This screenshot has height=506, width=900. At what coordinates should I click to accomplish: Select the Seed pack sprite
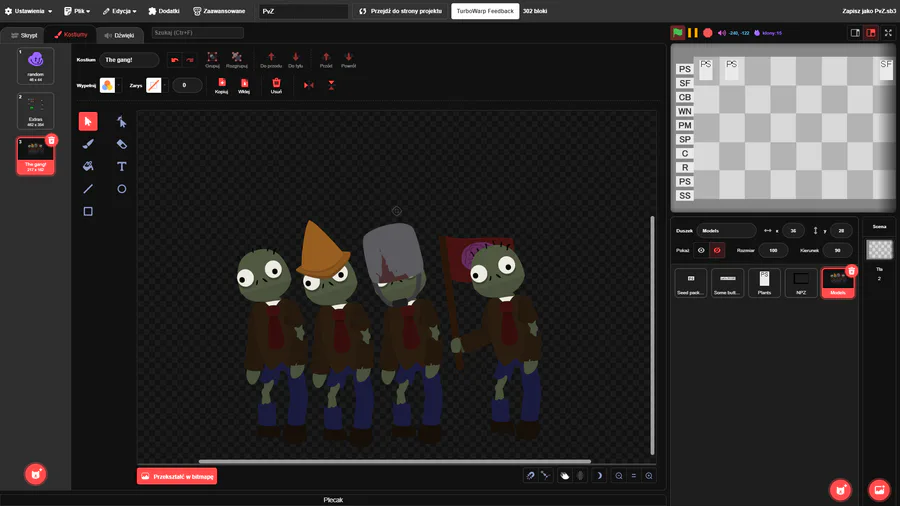tap(690, 283)
